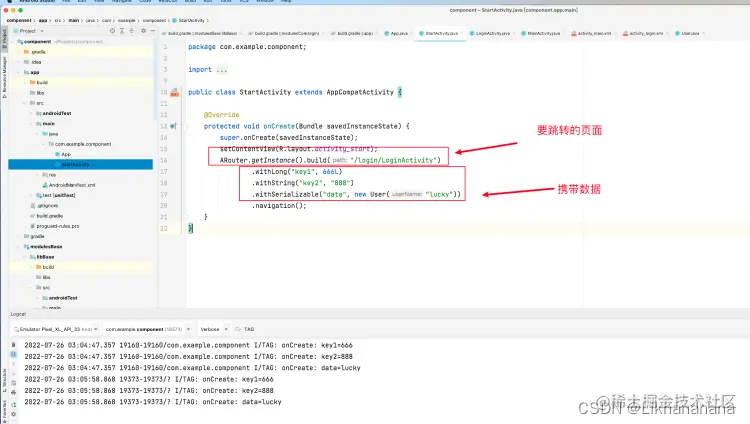Open logcat settings gear icon
The image size is (750, 424).
[x=13, y=414]
